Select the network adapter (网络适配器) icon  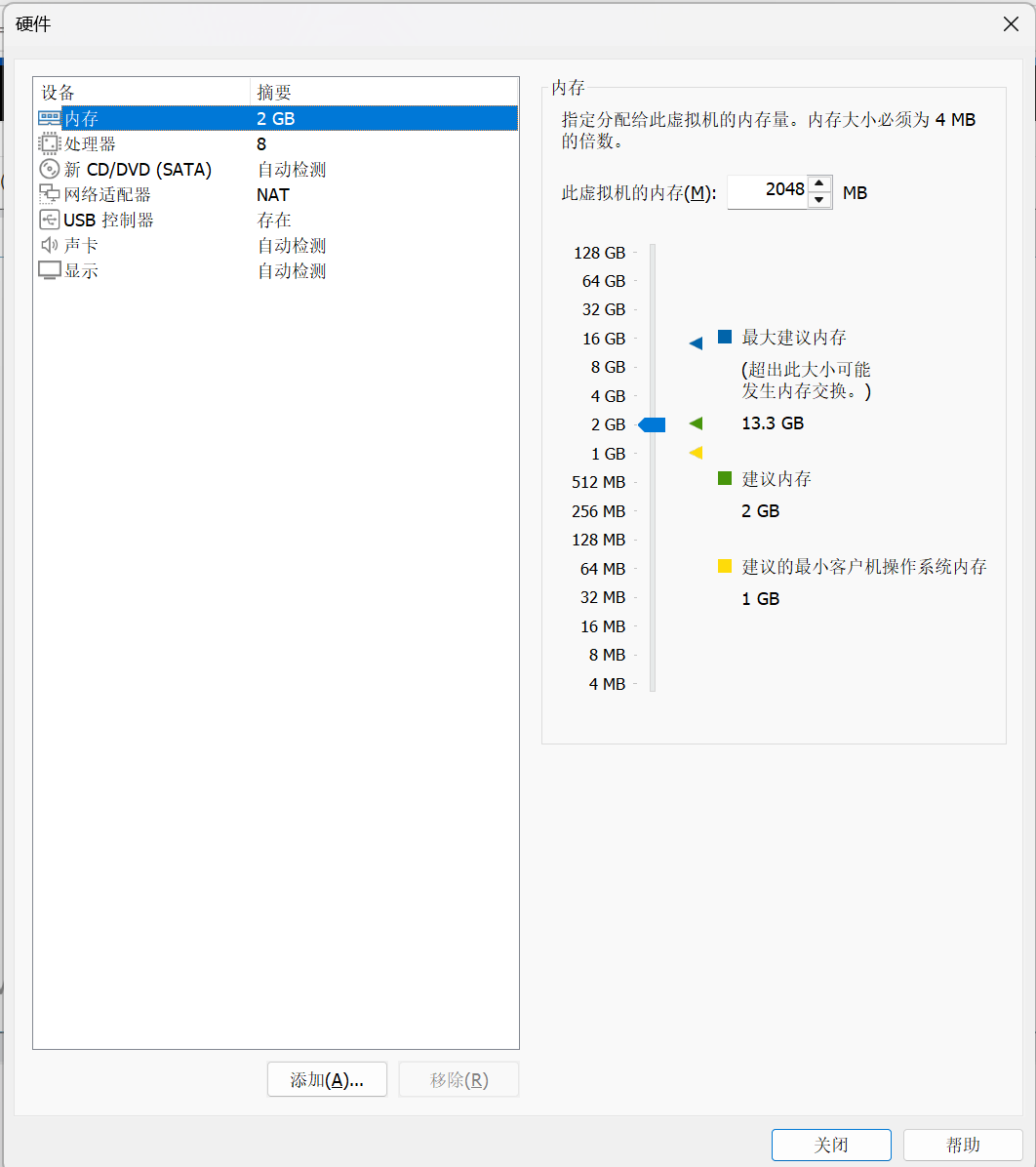coord(49,194)
